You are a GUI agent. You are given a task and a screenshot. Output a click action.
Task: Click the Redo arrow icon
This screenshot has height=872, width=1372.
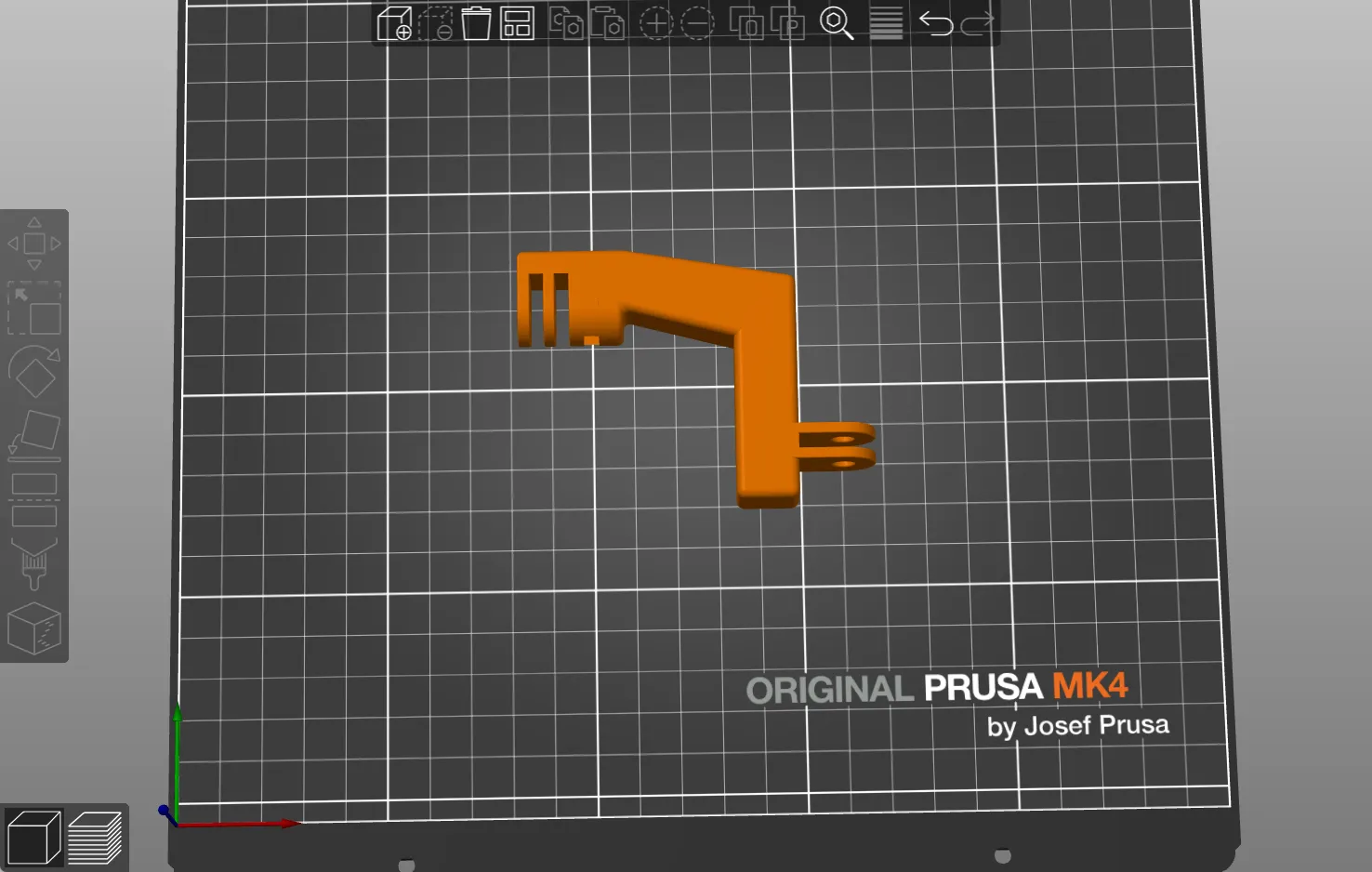click(x=977, y=22)
